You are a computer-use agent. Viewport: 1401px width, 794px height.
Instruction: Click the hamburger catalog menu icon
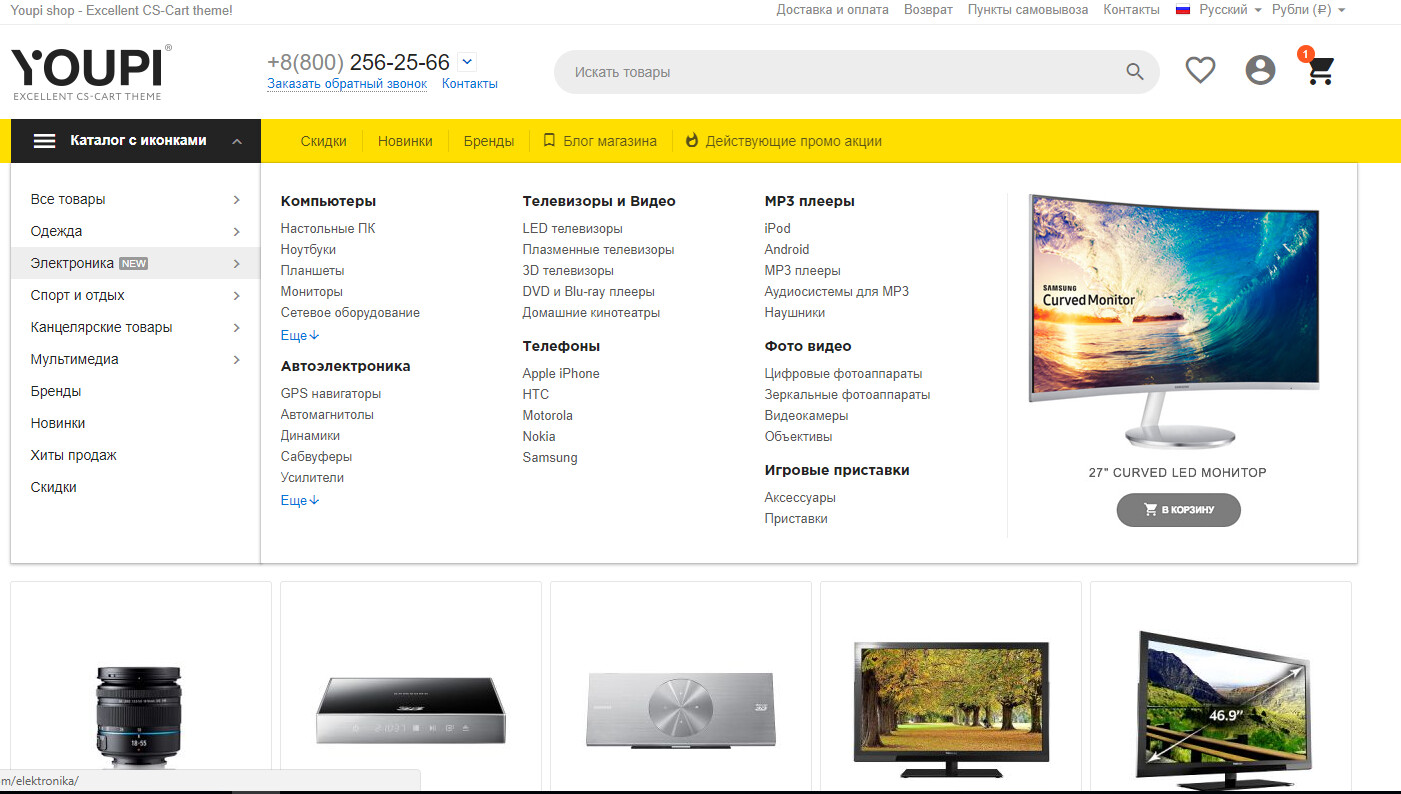pyautogui.click(x=44, y=141)
